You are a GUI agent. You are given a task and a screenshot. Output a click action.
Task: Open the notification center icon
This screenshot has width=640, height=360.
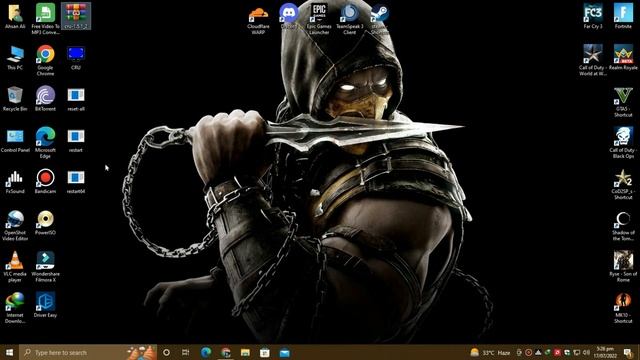point(628,352)
